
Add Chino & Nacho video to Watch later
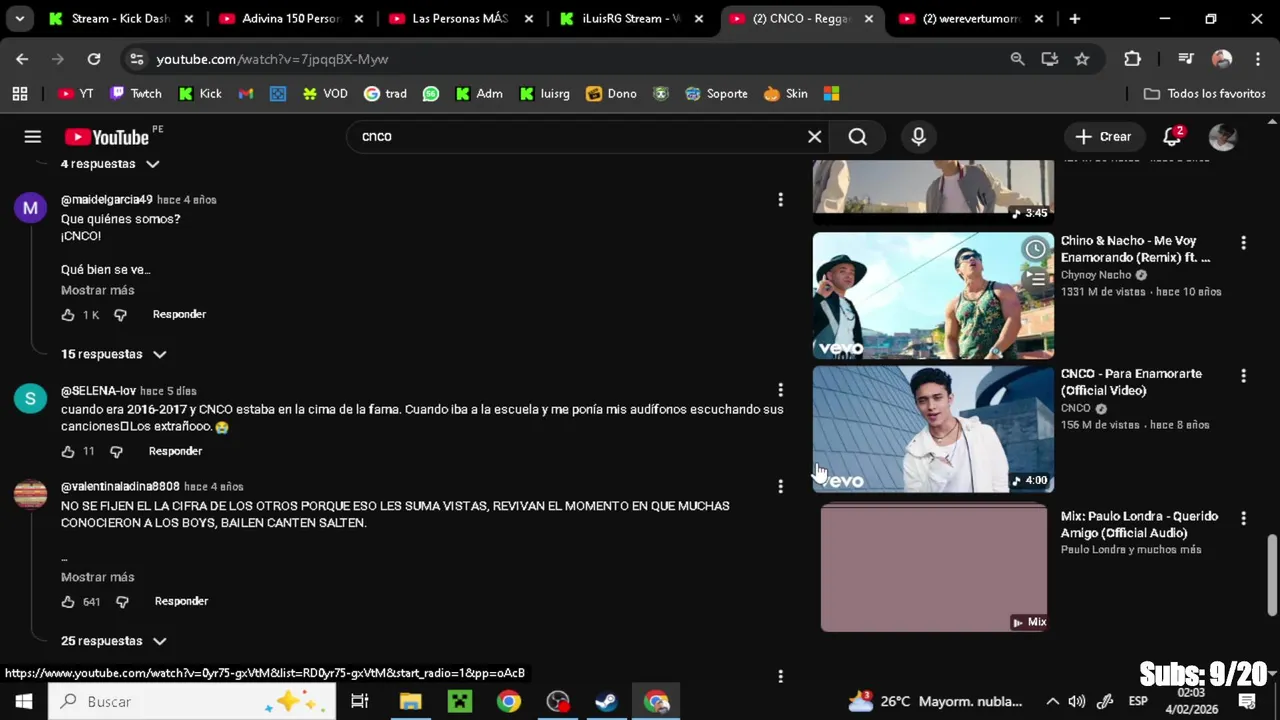pyautogui.click(x=1035, y=249)
